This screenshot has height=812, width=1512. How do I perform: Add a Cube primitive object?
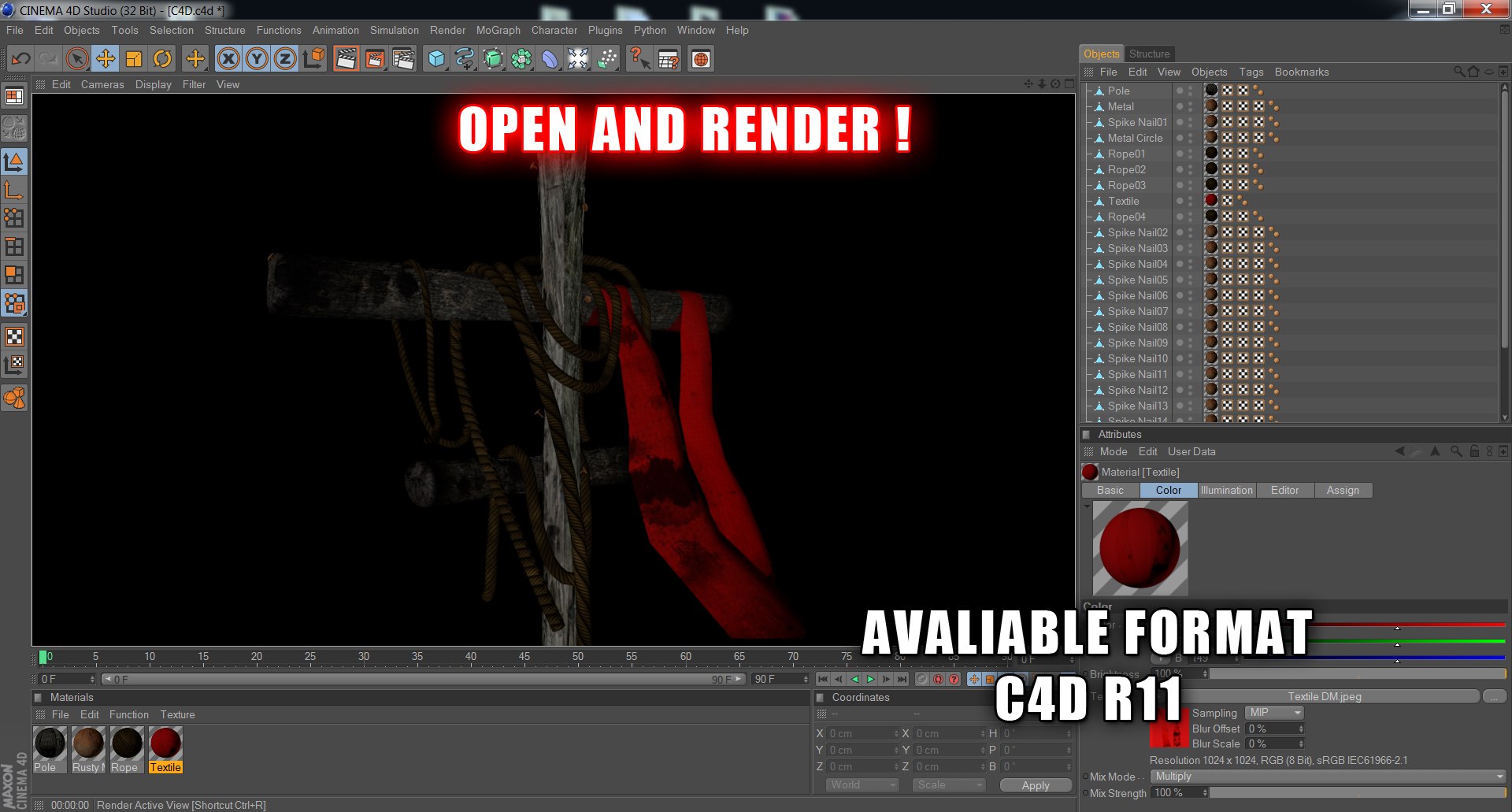point(436,58)
